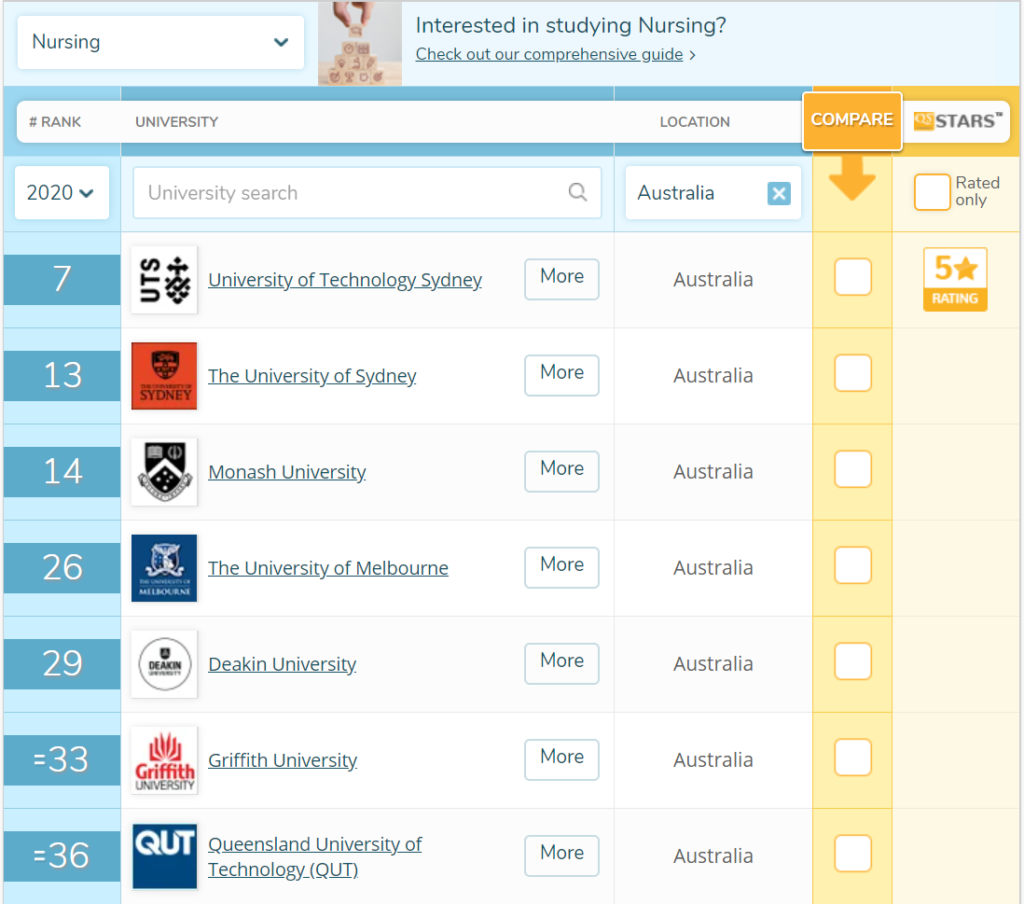The image size is (1024, 904).
Task: Open the Deakin University link
Action: (x=282, y=664)
